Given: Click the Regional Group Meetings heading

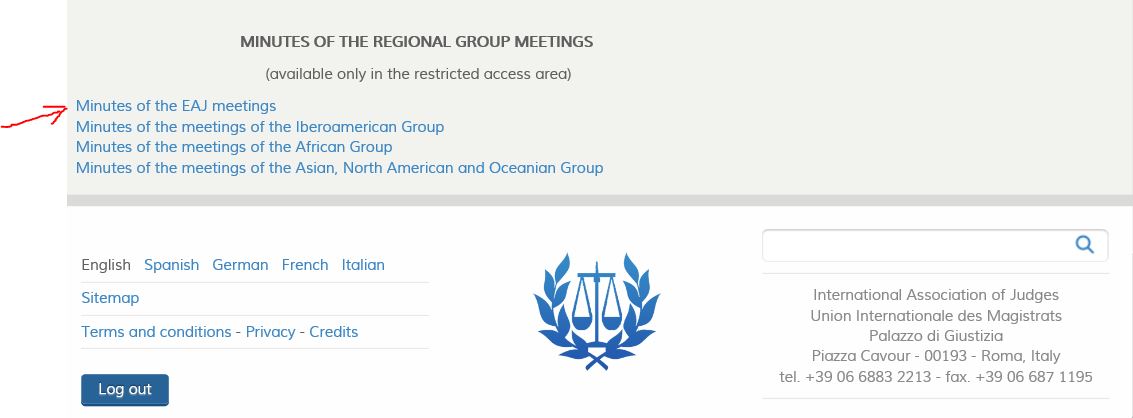Looking at the screenshot, I should (416, 42).
